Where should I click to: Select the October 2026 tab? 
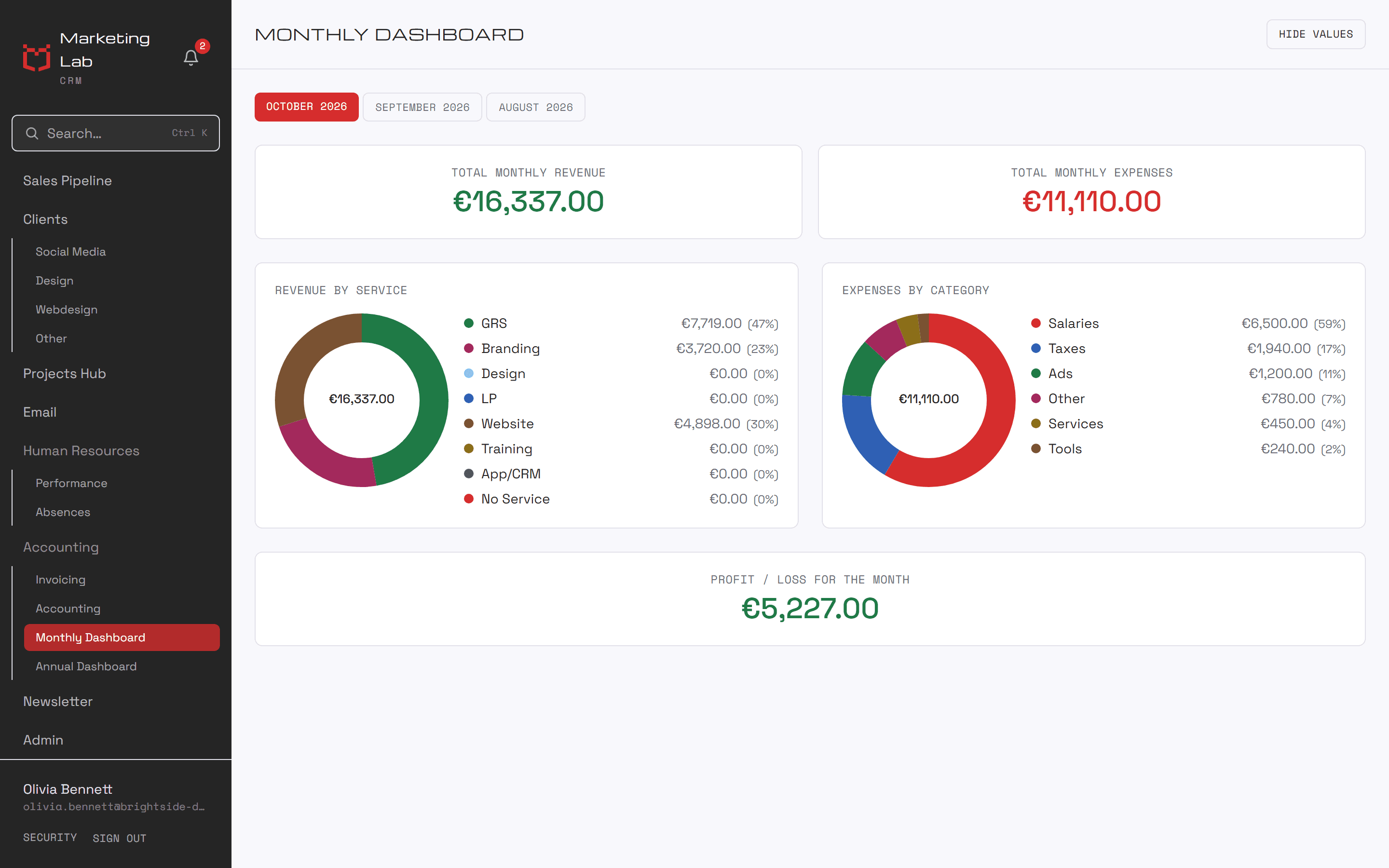[307, 107]
